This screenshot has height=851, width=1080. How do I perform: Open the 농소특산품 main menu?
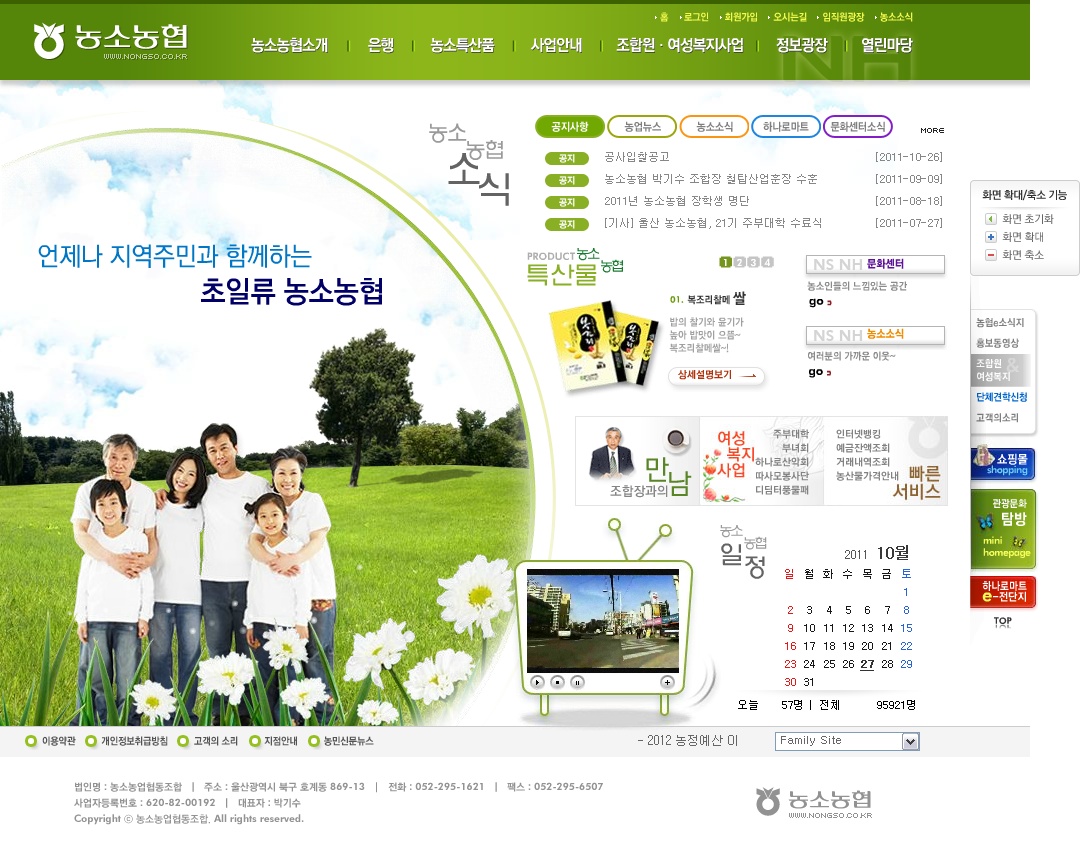(462, 45)
